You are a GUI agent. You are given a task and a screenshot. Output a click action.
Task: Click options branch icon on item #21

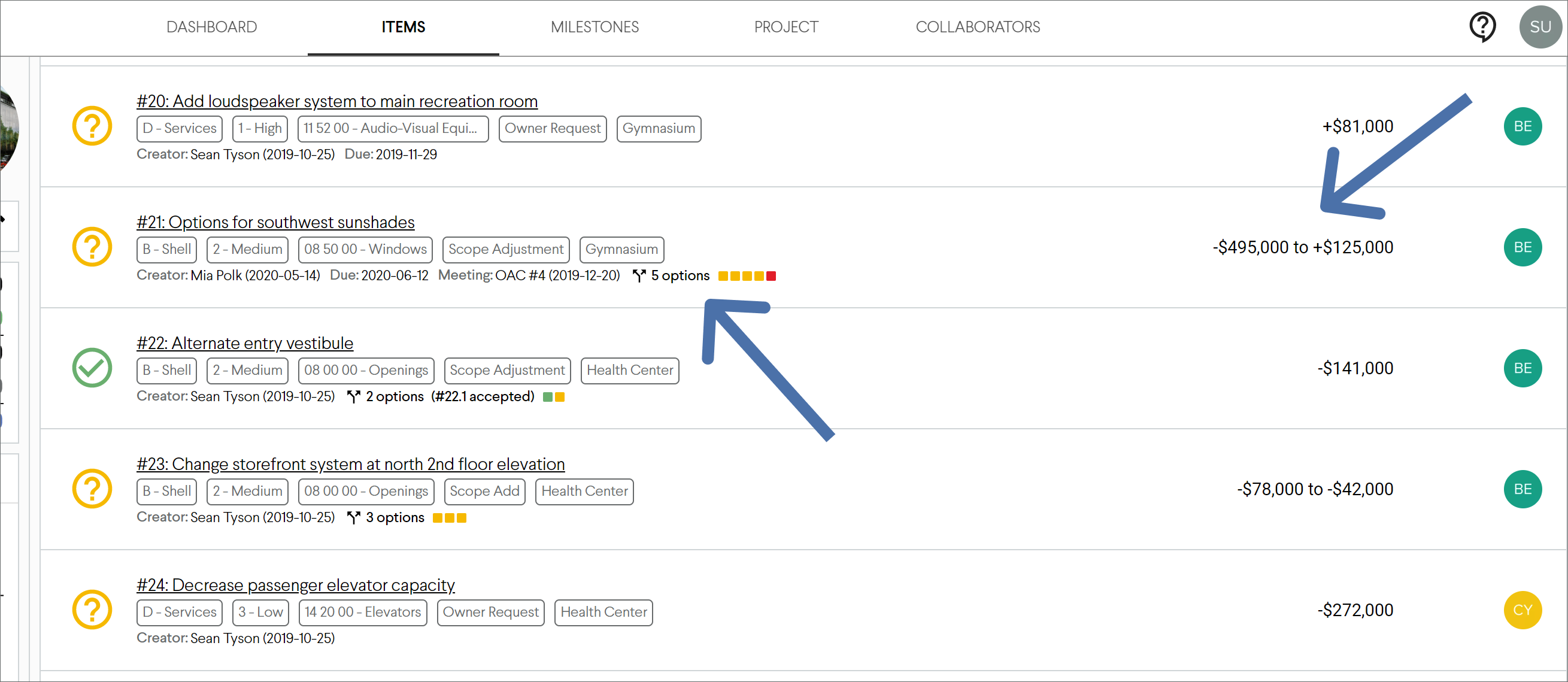pos(639,276)
